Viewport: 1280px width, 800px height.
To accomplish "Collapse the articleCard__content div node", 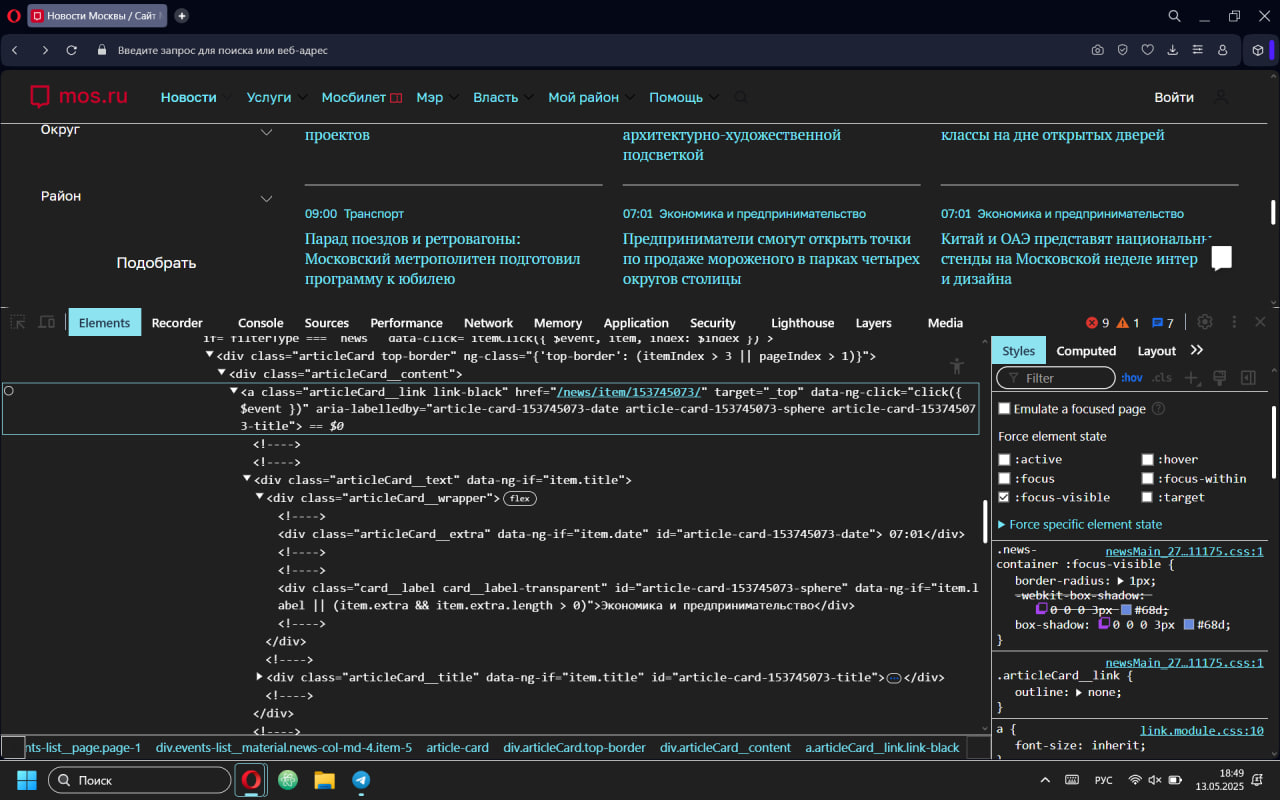I will 221,373.
